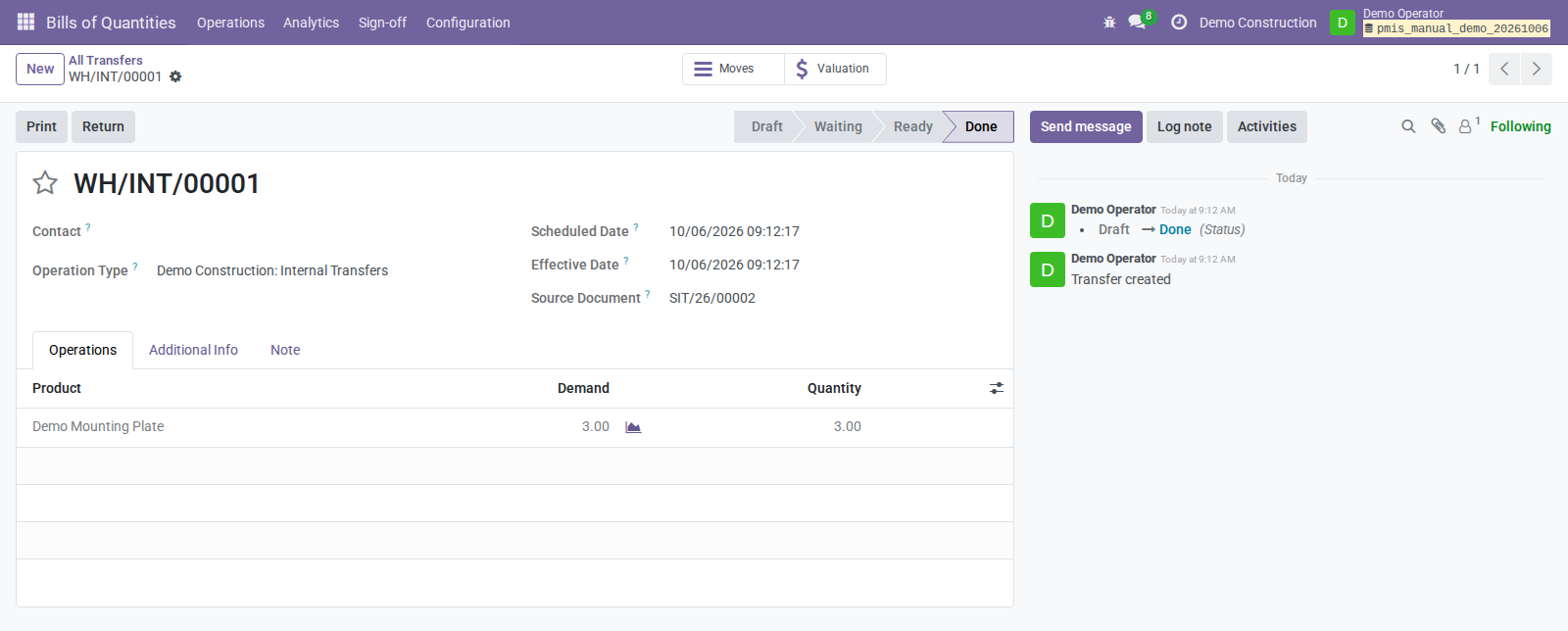Viewport: 1568px width, 631px height.
Task: Click the New button
Action: pos(40,69)
